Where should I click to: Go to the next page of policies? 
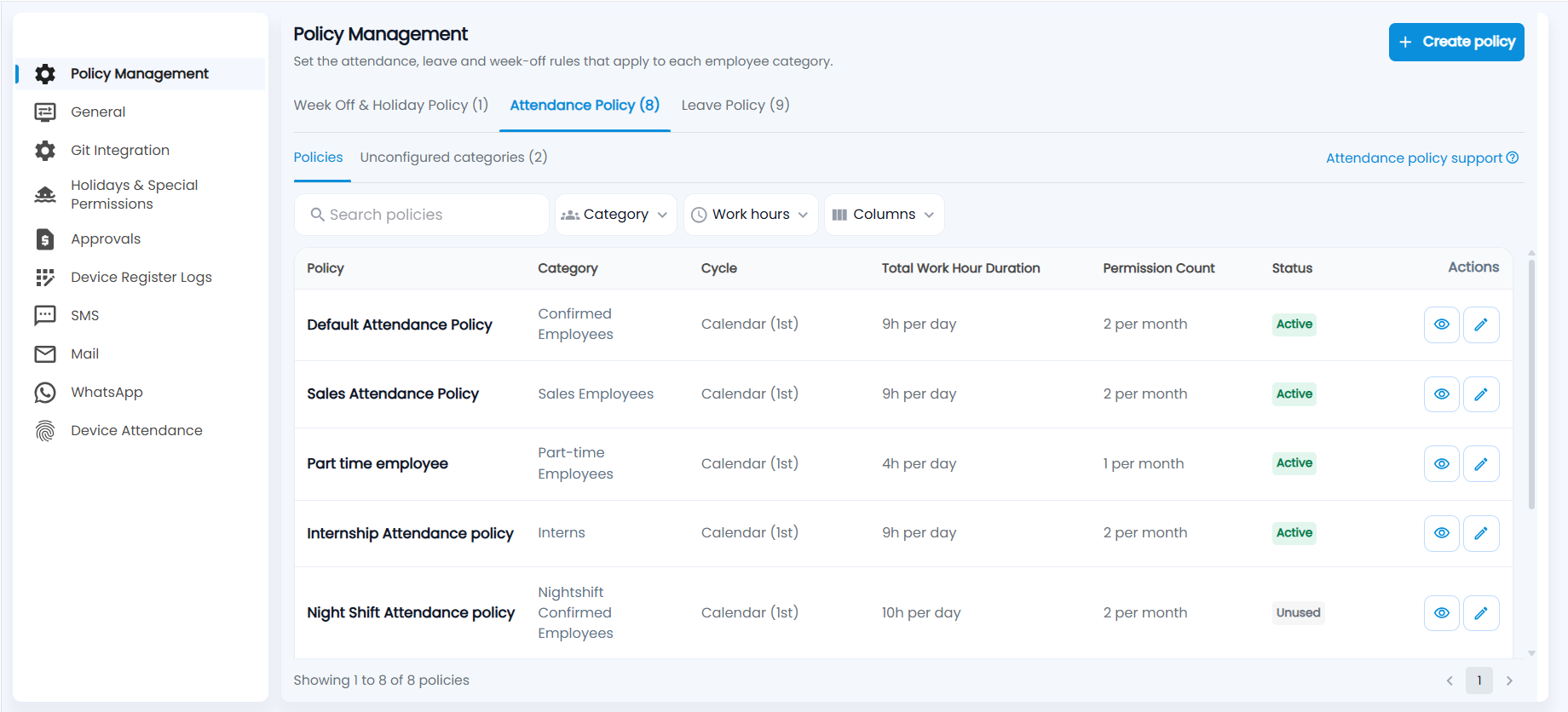pyautogui.click(x=1509, y=680)
